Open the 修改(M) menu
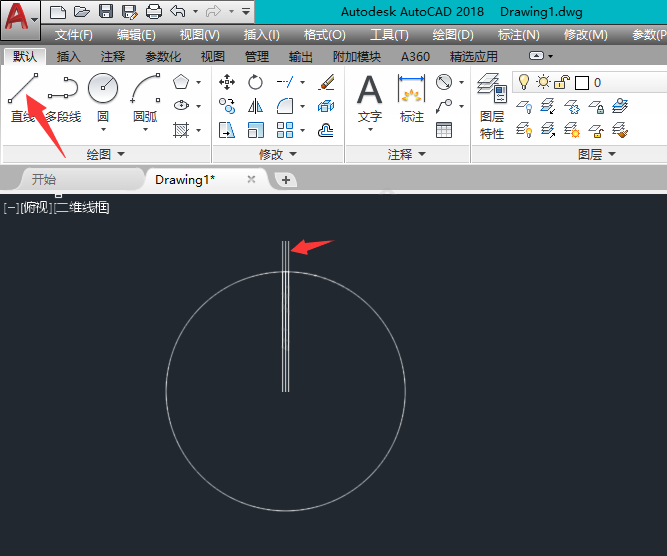The height and width of the screenshot is (556, 667). (x=585, y=35)
